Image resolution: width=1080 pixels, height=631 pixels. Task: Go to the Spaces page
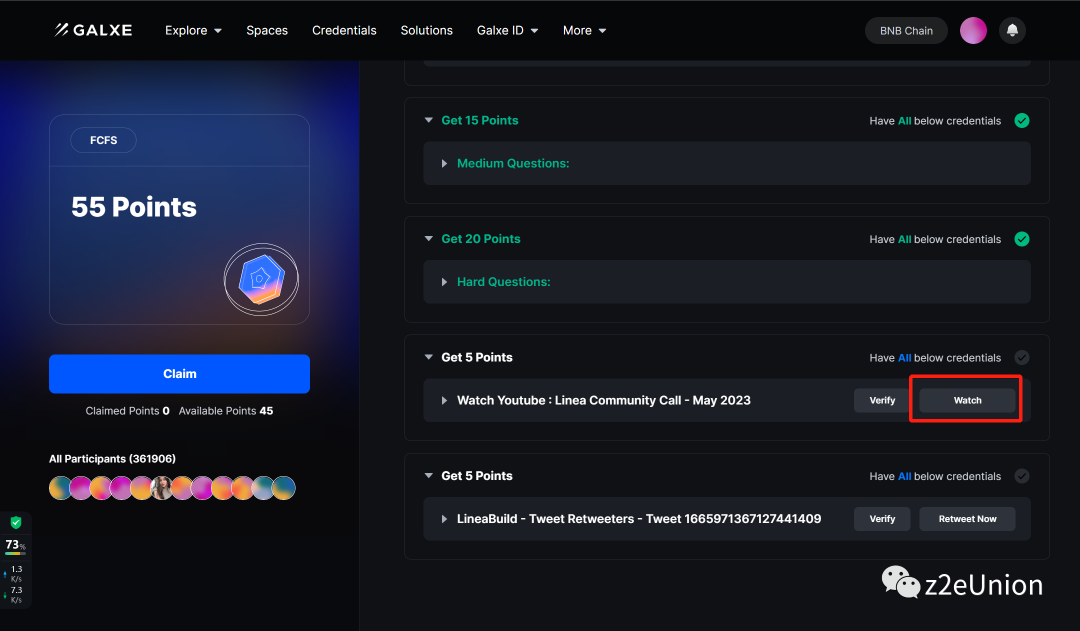267,30
